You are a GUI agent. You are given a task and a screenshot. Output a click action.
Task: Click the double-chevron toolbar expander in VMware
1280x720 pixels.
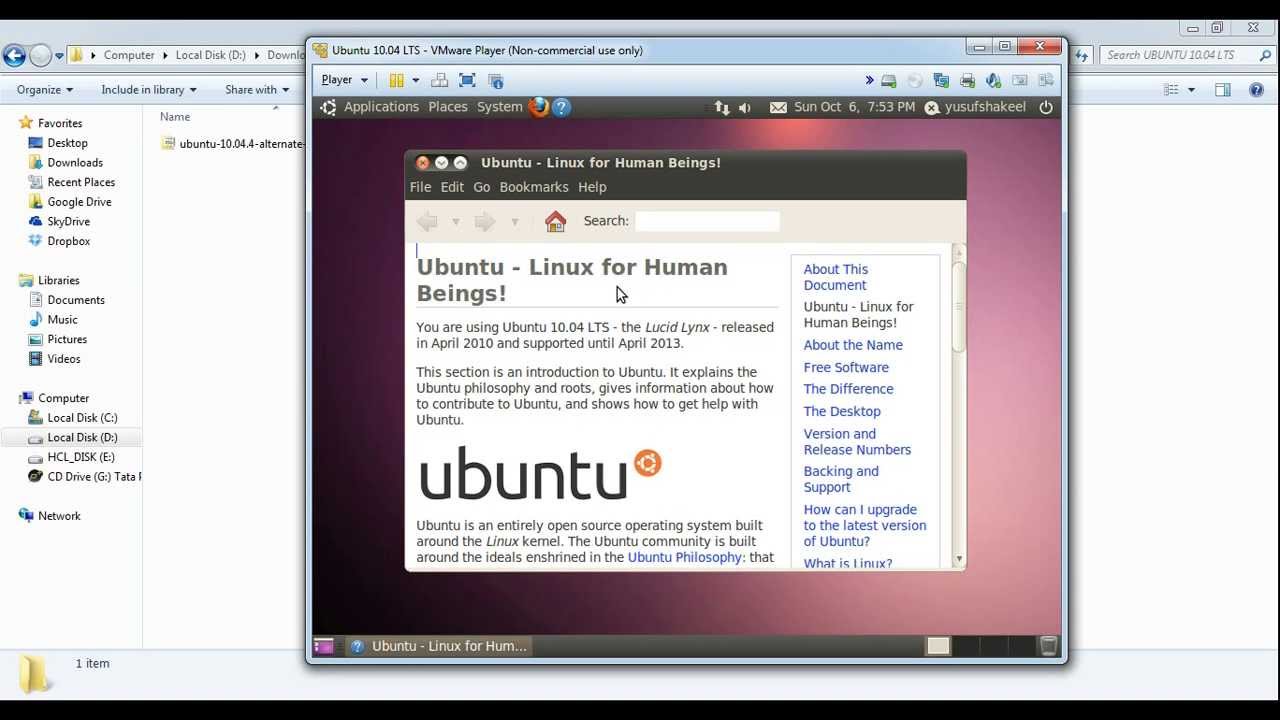coord(869,80)
